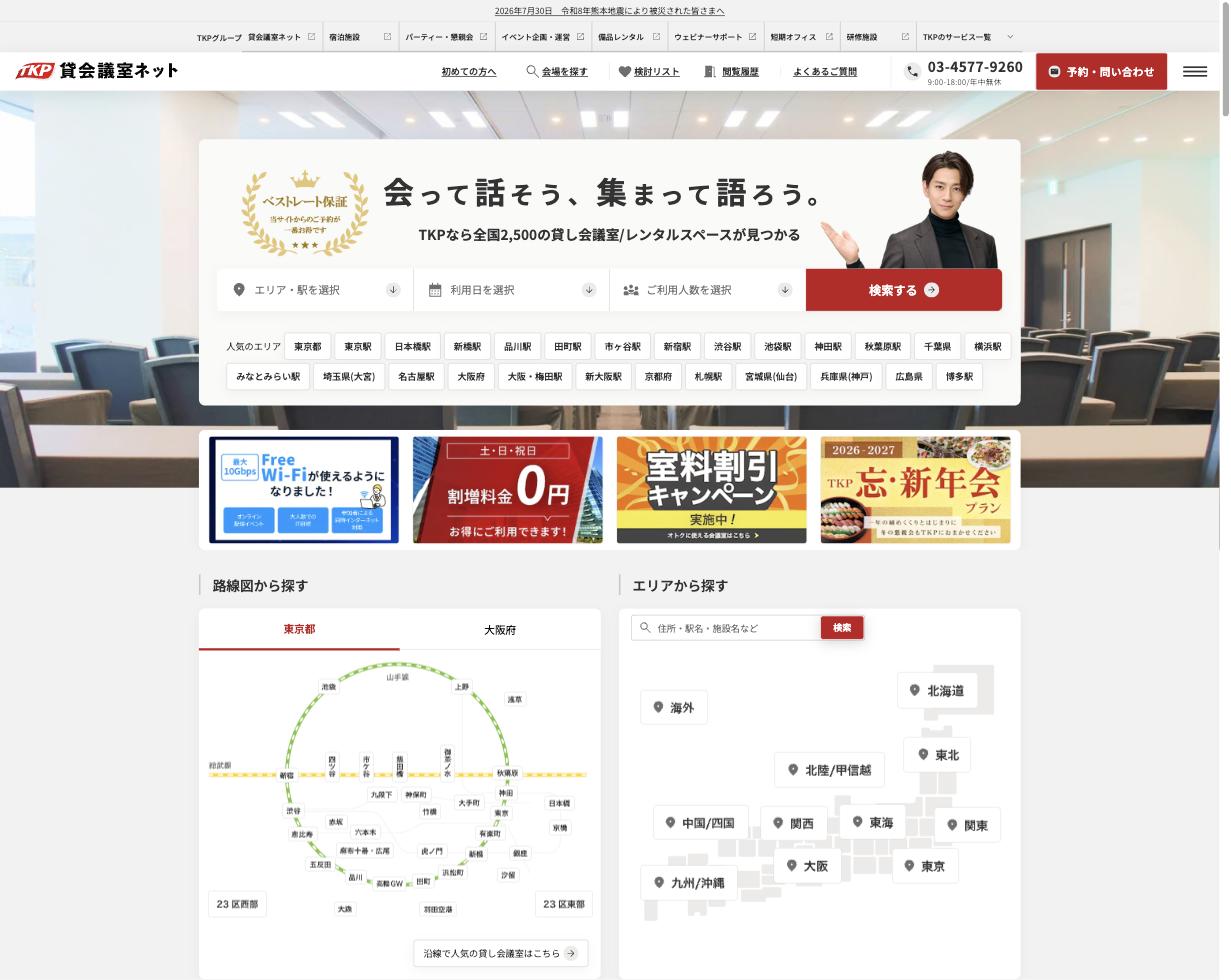Click the external-link icon beside 宿泊施設
The height and width of the screenshot is (980, 1231).
[387, 37]
